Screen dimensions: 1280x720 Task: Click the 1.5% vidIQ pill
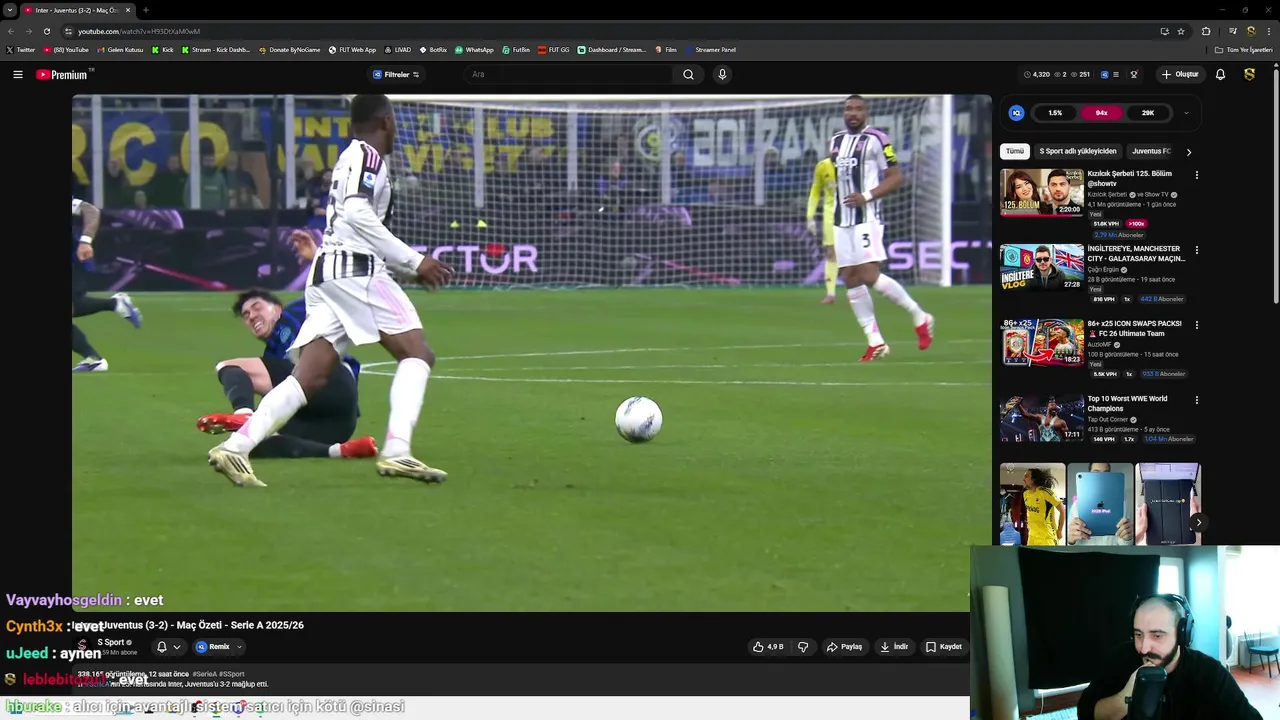(x=1055, y=113)
